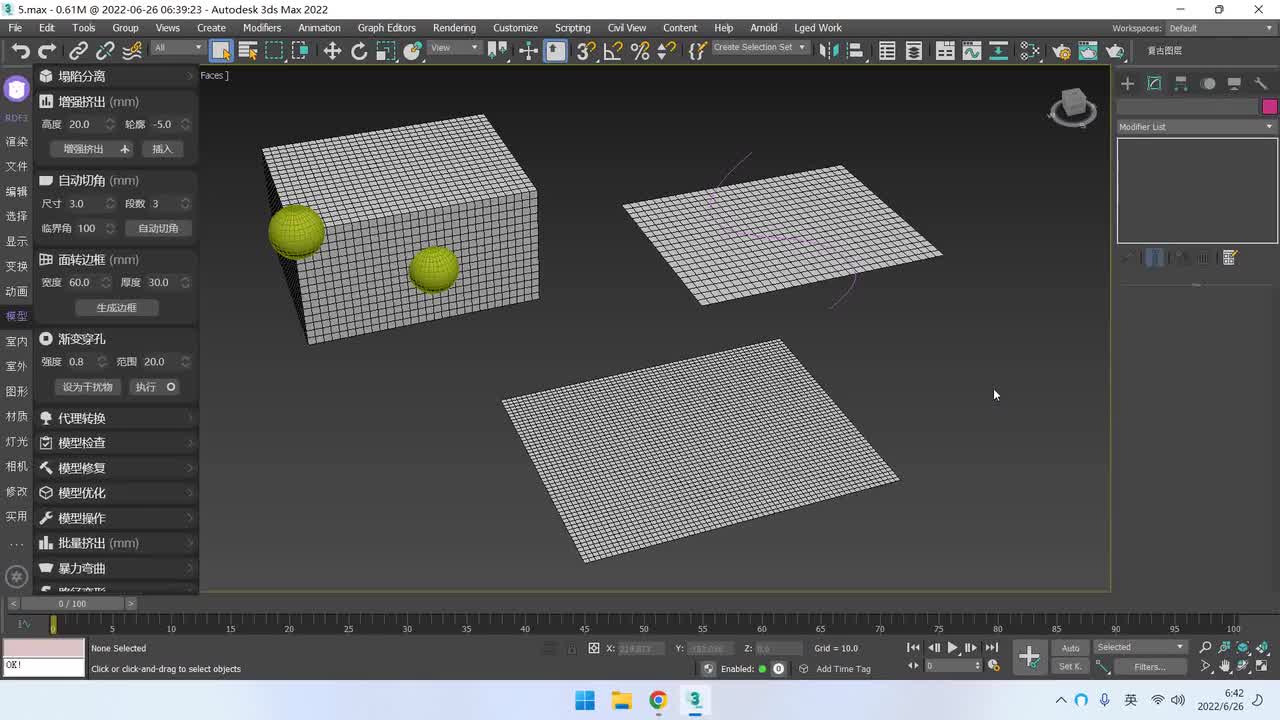Activate the Select and Place tool
The width and height of the screenshot is (1280, 720).
[x=412, y=51]
